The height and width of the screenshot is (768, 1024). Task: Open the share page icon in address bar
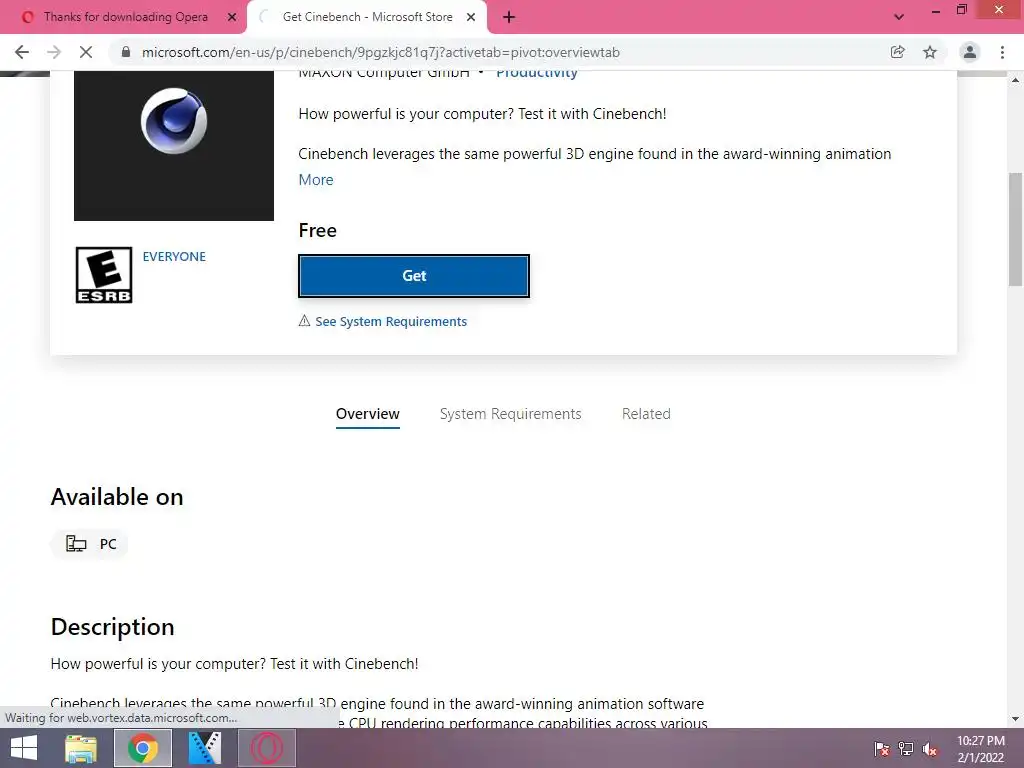coord(898,52)
